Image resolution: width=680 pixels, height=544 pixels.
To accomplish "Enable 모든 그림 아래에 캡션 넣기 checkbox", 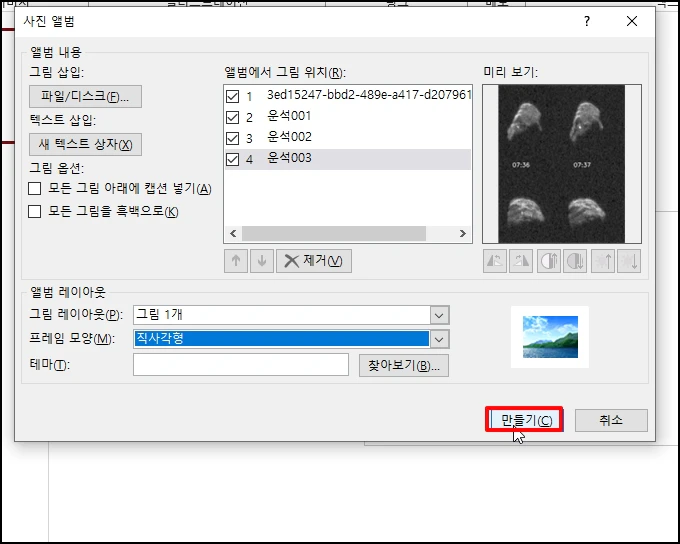I will click(34, 189).
